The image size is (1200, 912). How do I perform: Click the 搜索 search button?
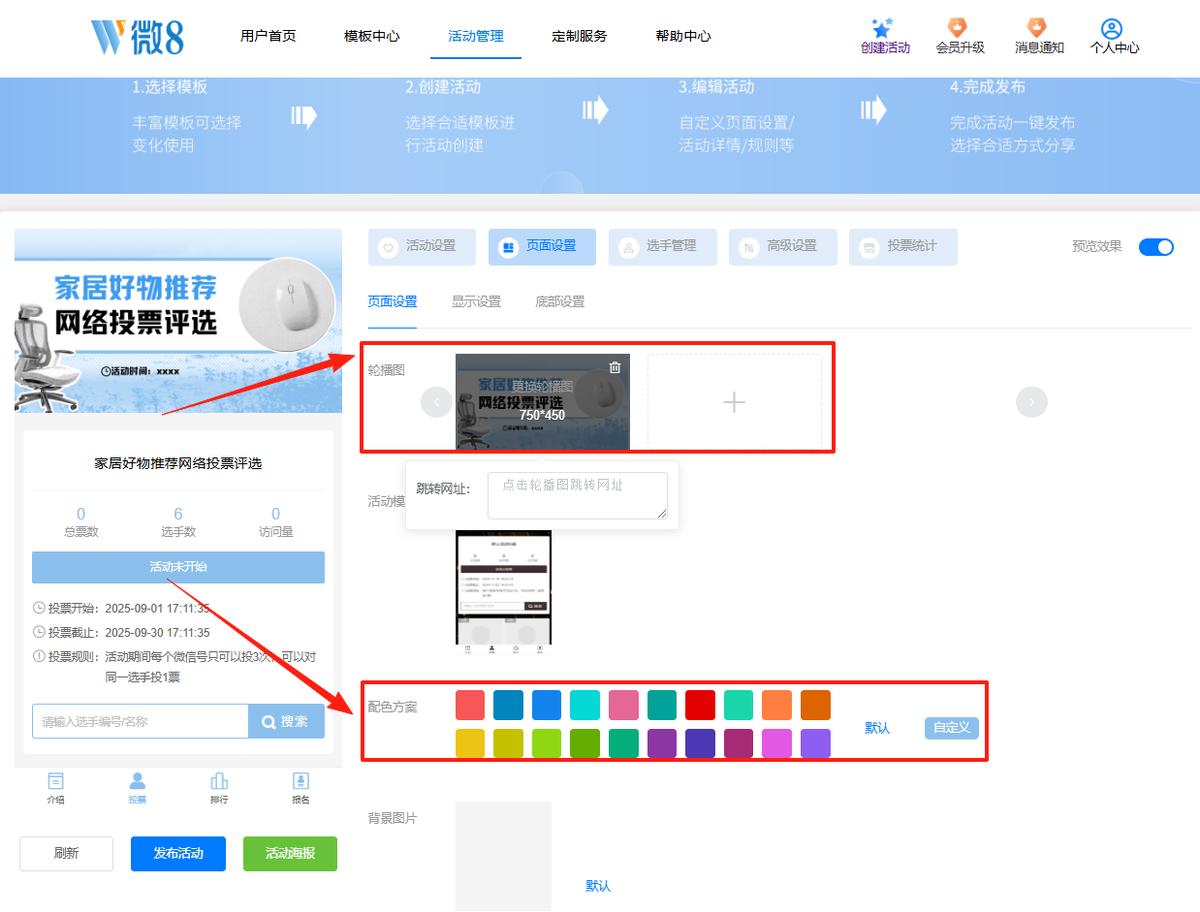(x=286, y=721)
